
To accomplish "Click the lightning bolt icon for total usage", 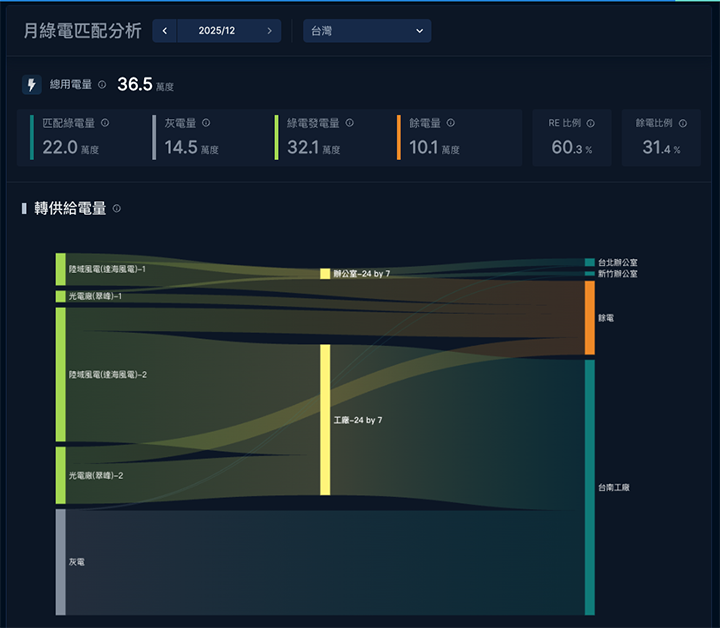I will coord(32,85).
